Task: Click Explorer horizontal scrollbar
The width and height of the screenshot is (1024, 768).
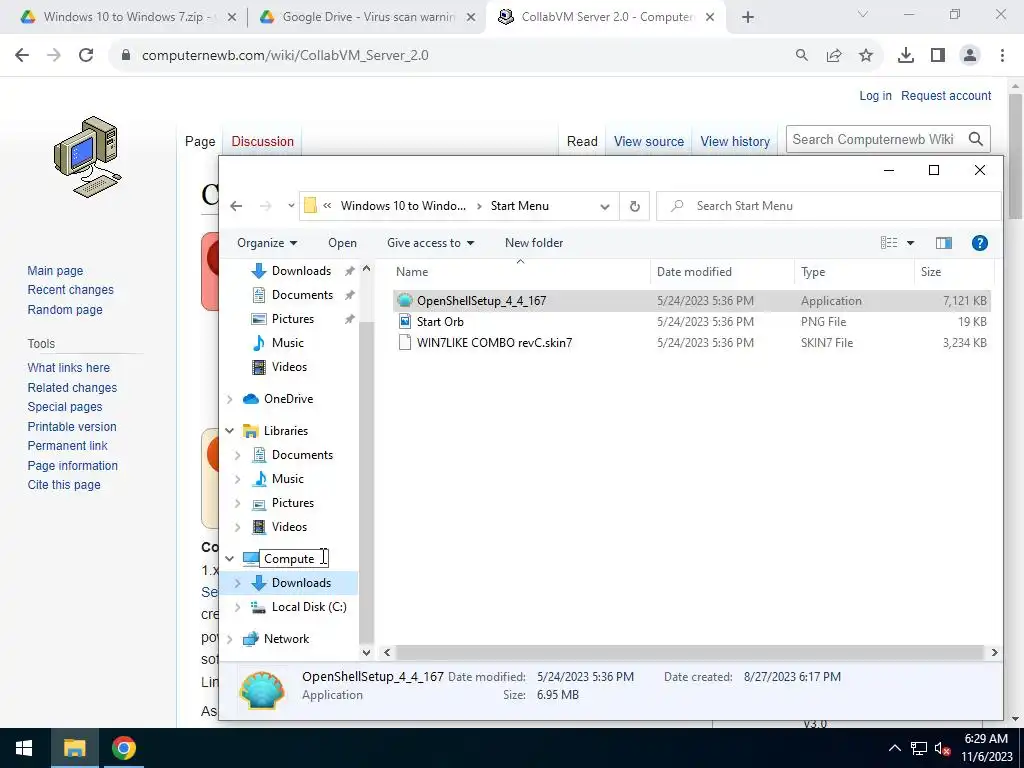Action: (x=690, y=652)
